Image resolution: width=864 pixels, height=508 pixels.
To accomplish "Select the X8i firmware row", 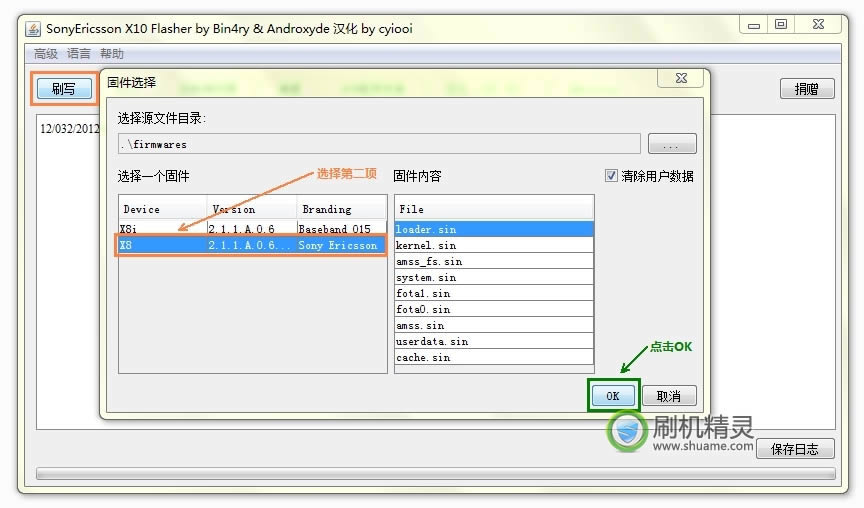I will click(x=252, y=229).
